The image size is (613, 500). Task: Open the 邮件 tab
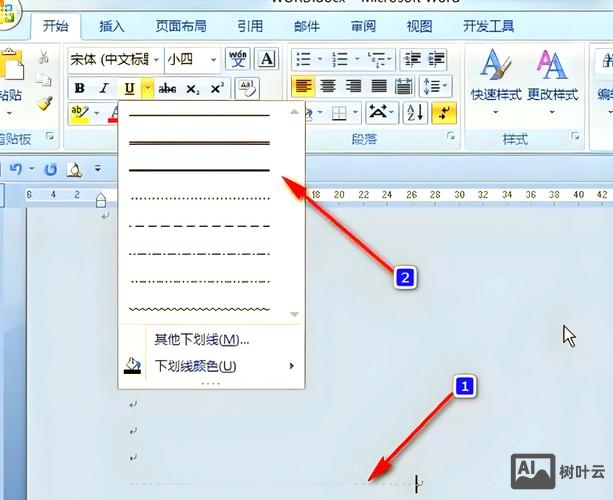tap(307, 26)
